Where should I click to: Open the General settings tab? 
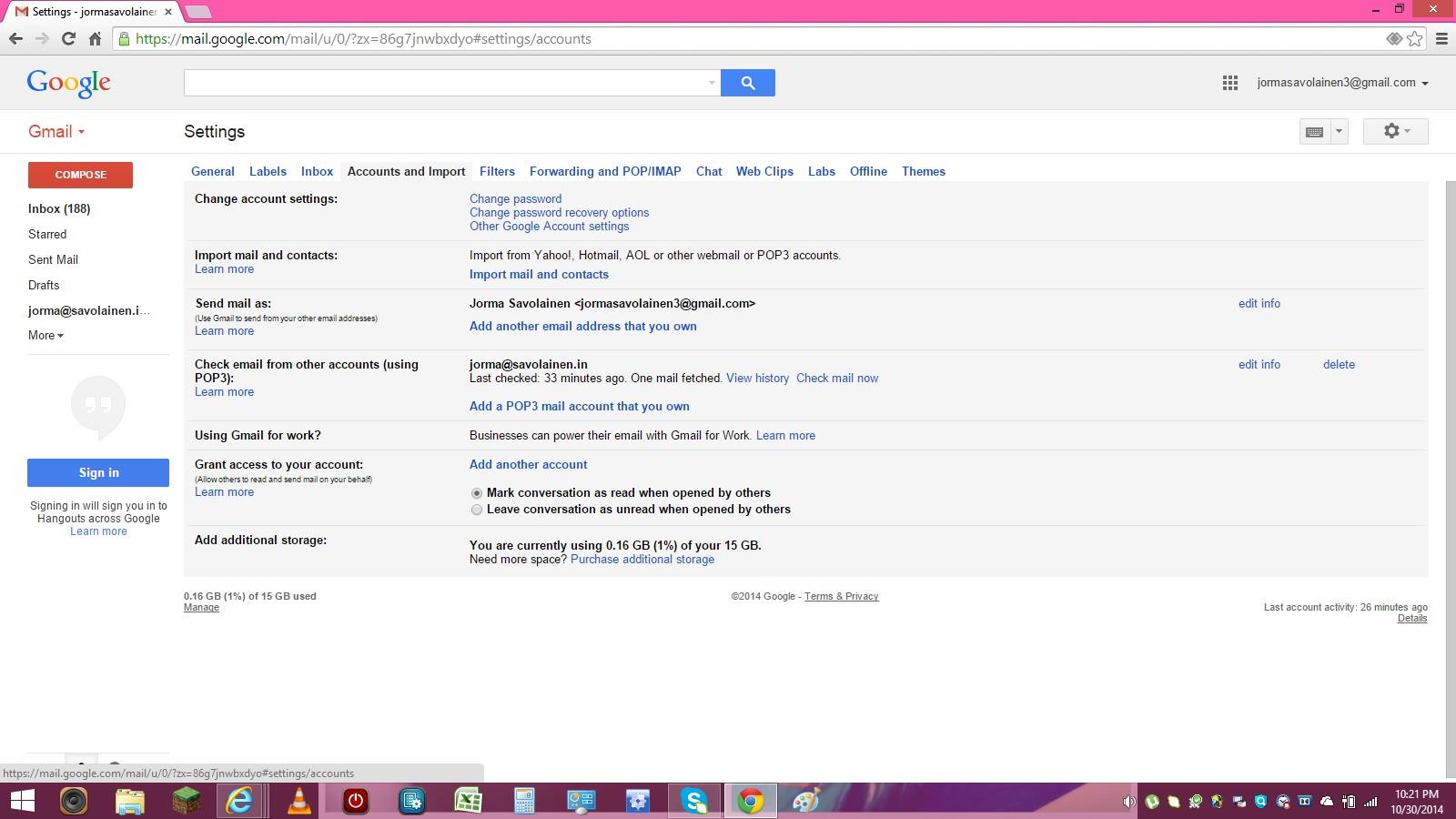(213, 171)
